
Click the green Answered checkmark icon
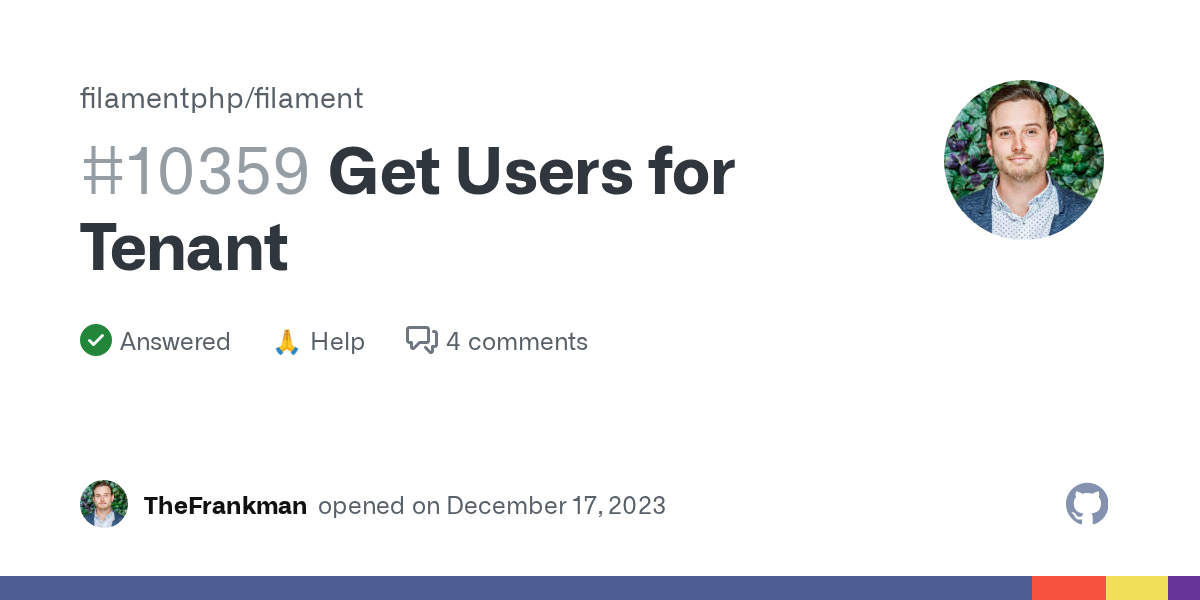(96, 341)
